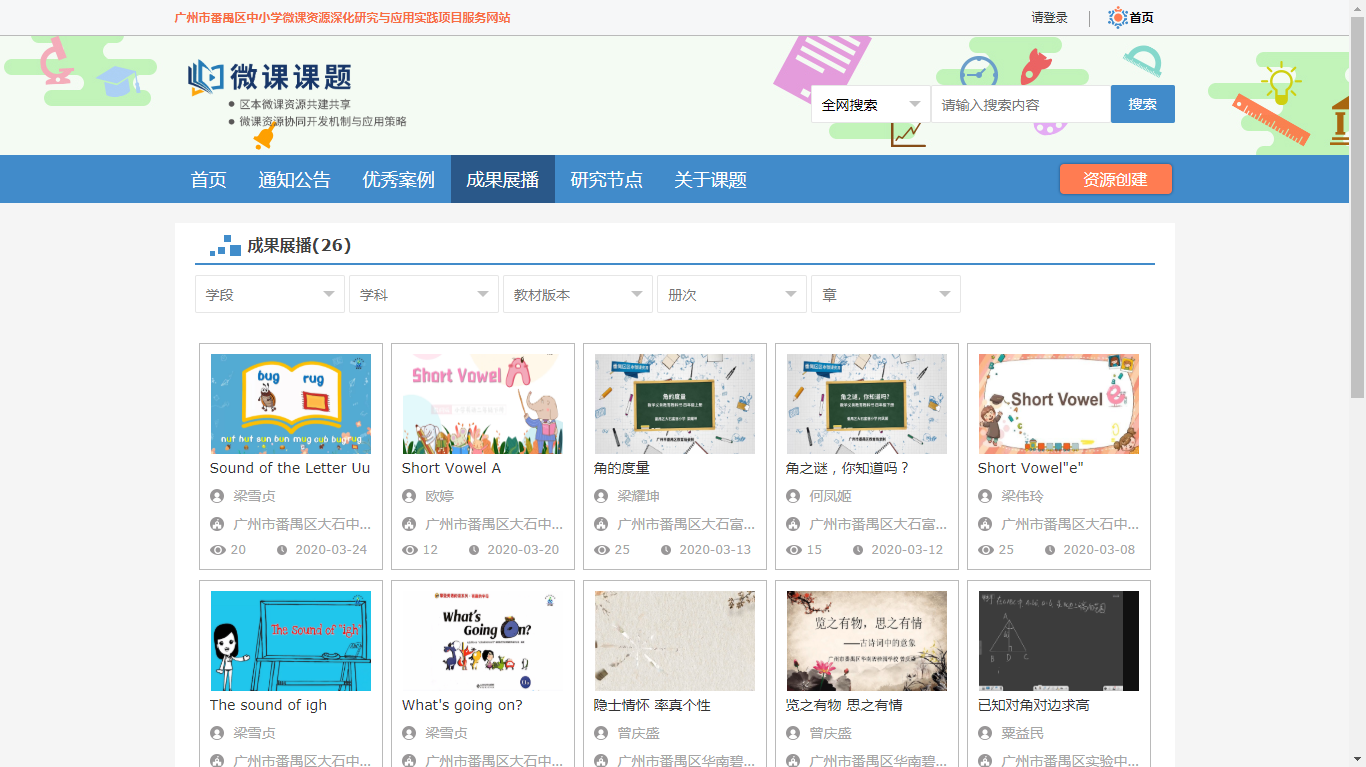
Task: Click the site title link at top left
Action: pyautogui.click(x=342, y=17)
